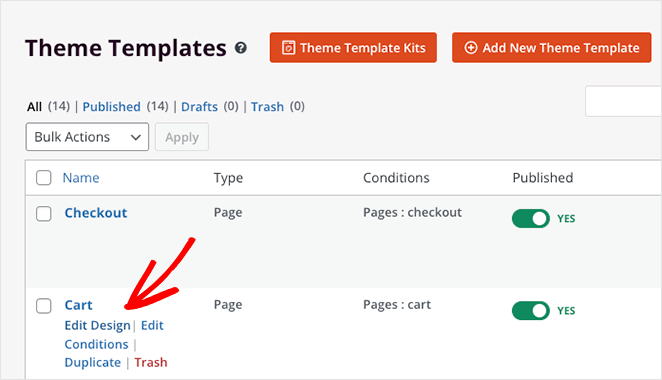Show Drafts templates filter
Viewport: 662px width, 380px height.
199,106
